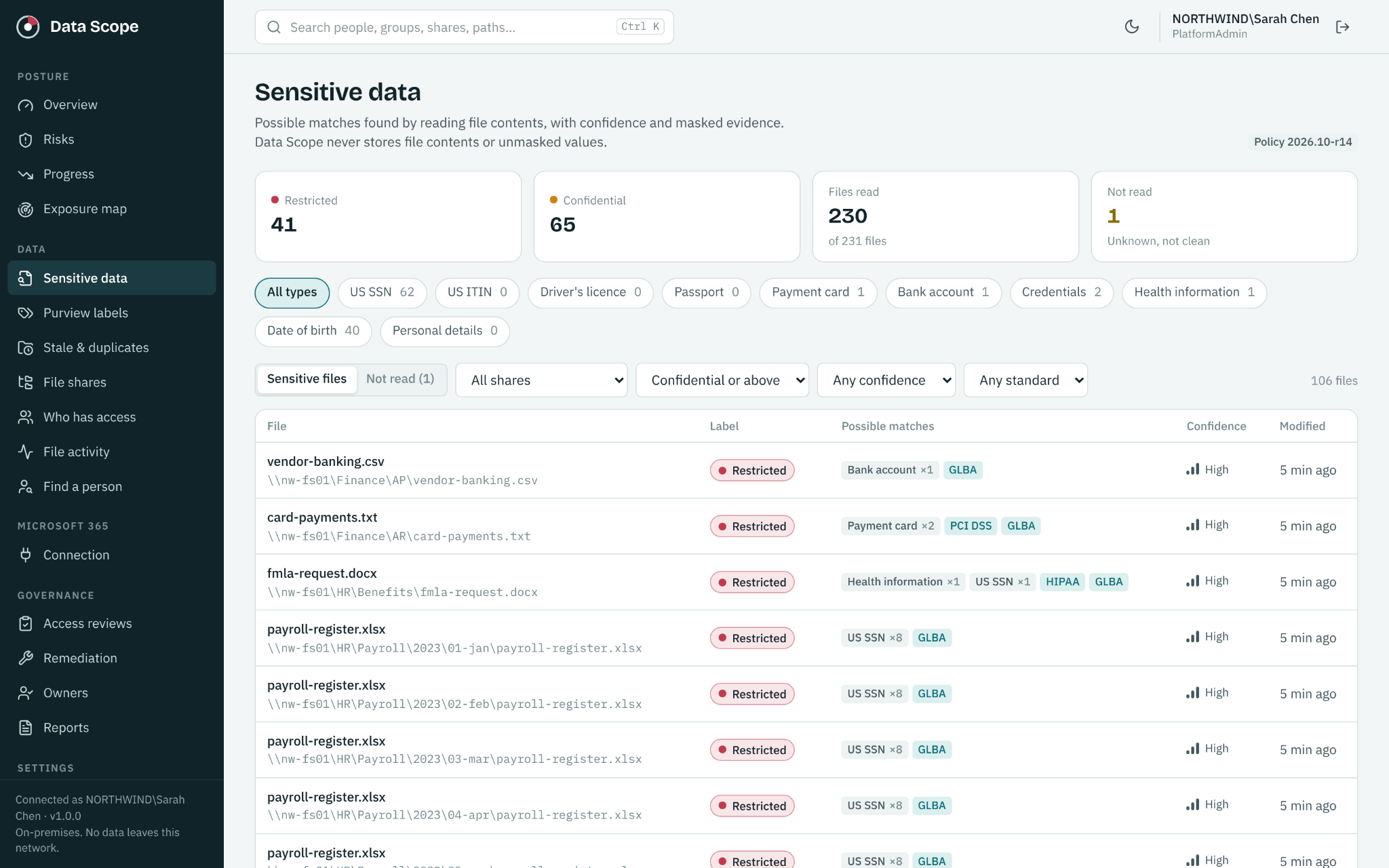Open Access reviews clipboard icon
This screenshot has height=868, width=1389.
[x=26, y=624]
